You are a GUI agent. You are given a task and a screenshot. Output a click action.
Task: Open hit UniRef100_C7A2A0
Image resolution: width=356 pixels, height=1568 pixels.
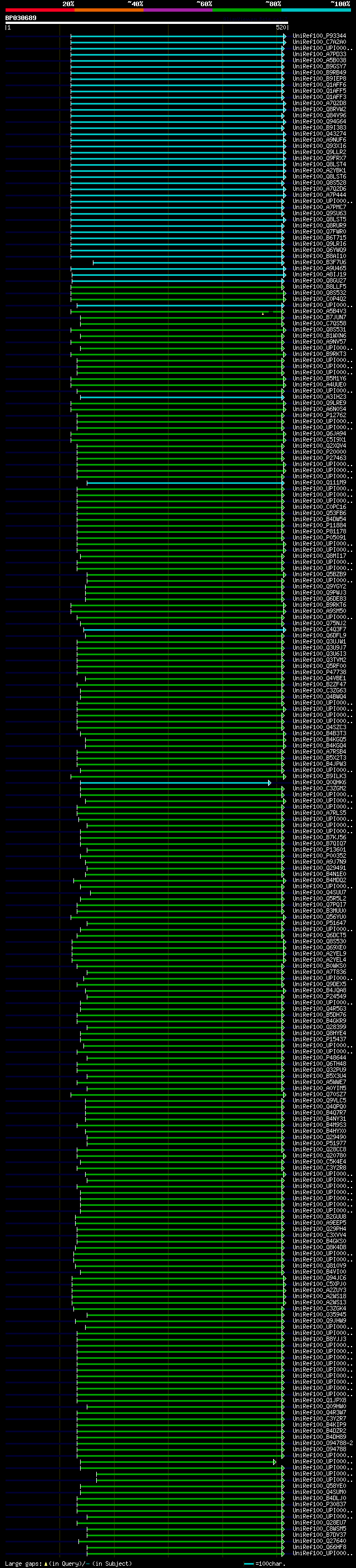[319, 42]
